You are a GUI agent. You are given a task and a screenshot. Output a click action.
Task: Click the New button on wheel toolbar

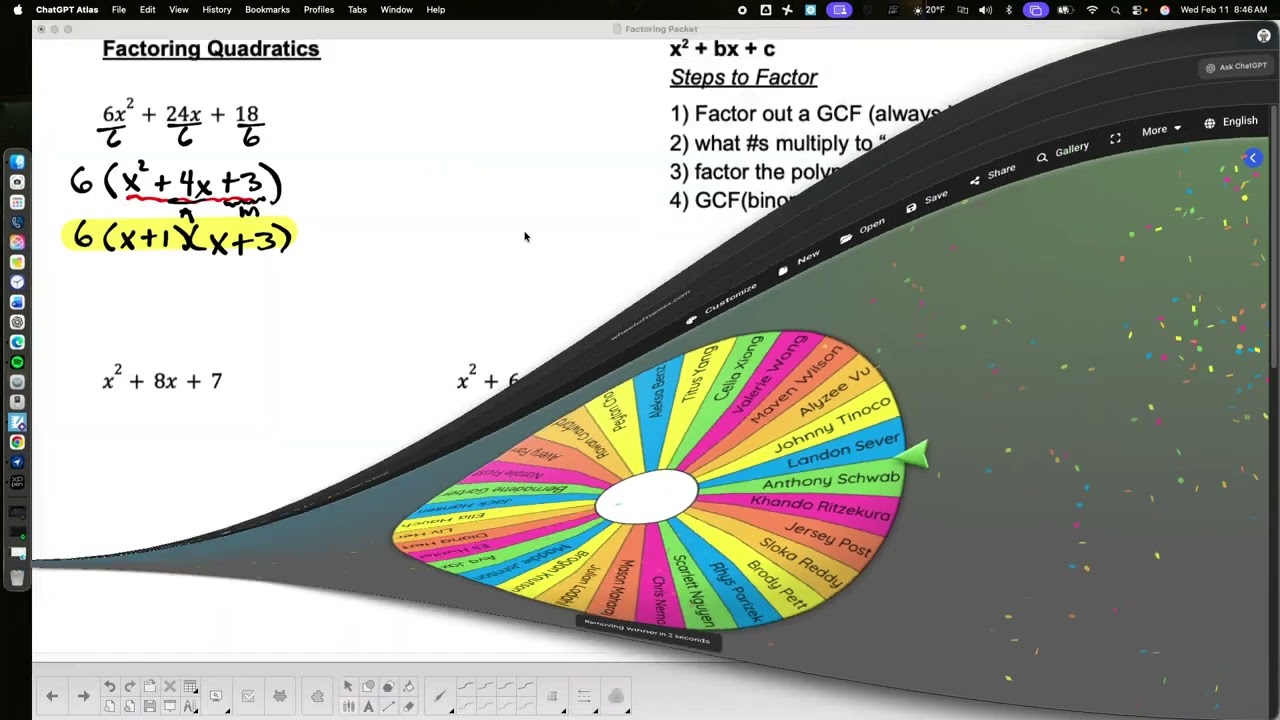[800, 262]
